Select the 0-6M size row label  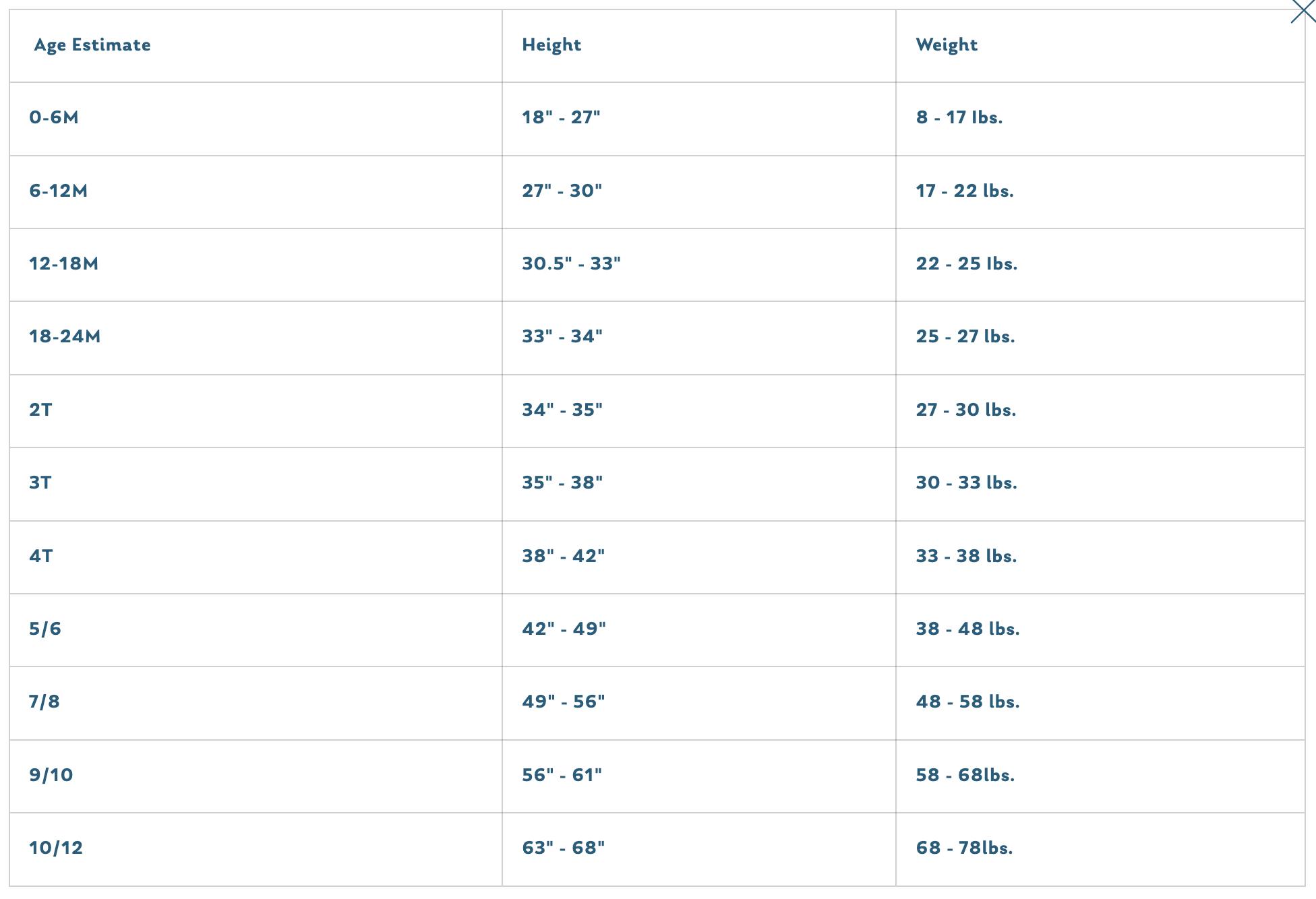54,118
